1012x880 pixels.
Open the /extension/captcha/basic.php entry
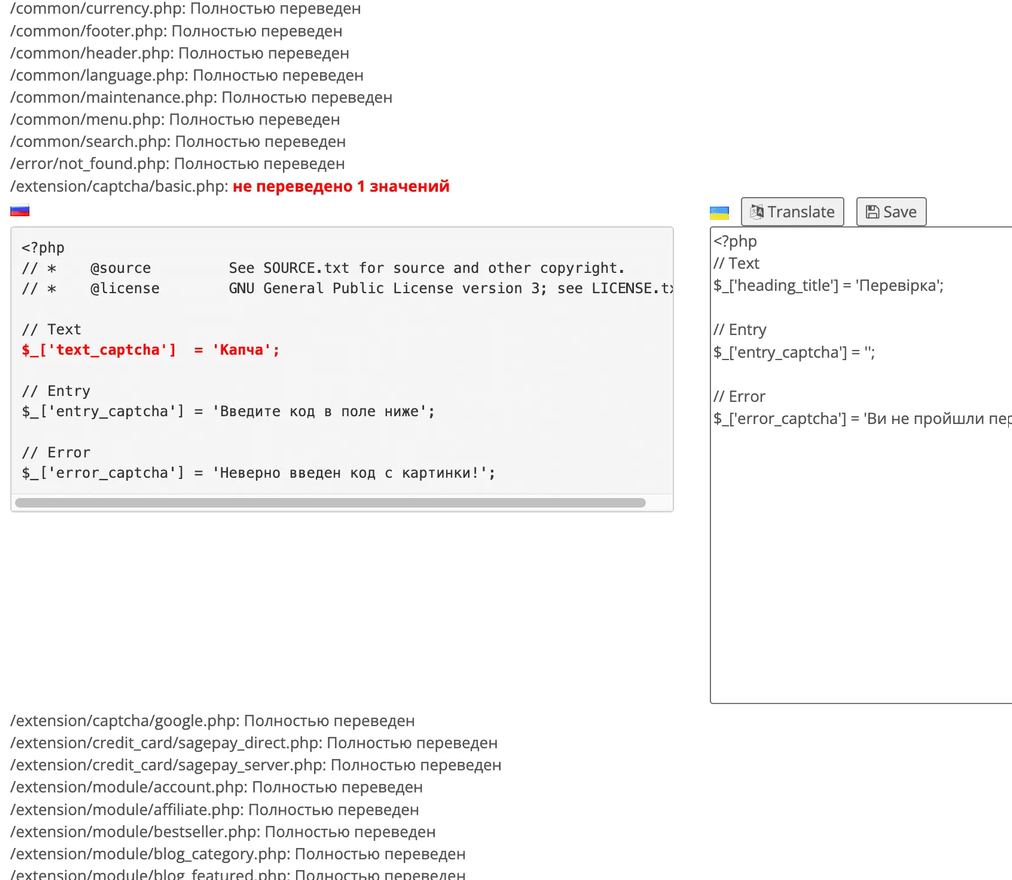(x=230, y=186)
